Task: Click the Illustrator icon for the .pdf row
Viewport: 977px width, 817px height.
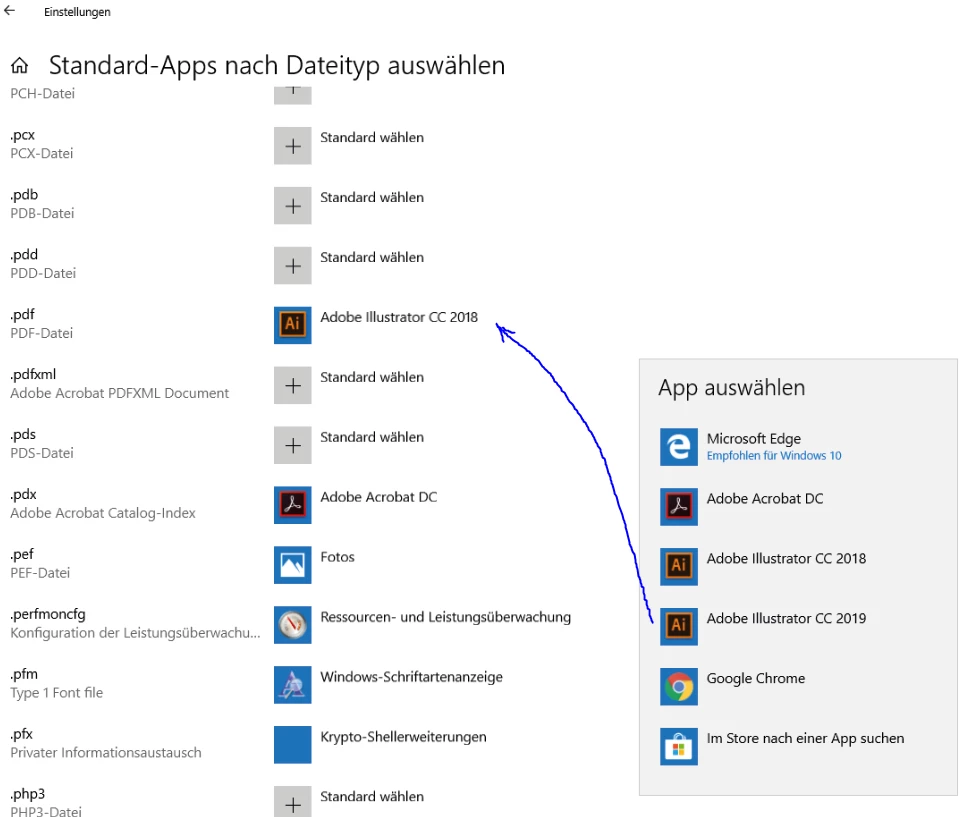Action: click(x=292, y=325)
